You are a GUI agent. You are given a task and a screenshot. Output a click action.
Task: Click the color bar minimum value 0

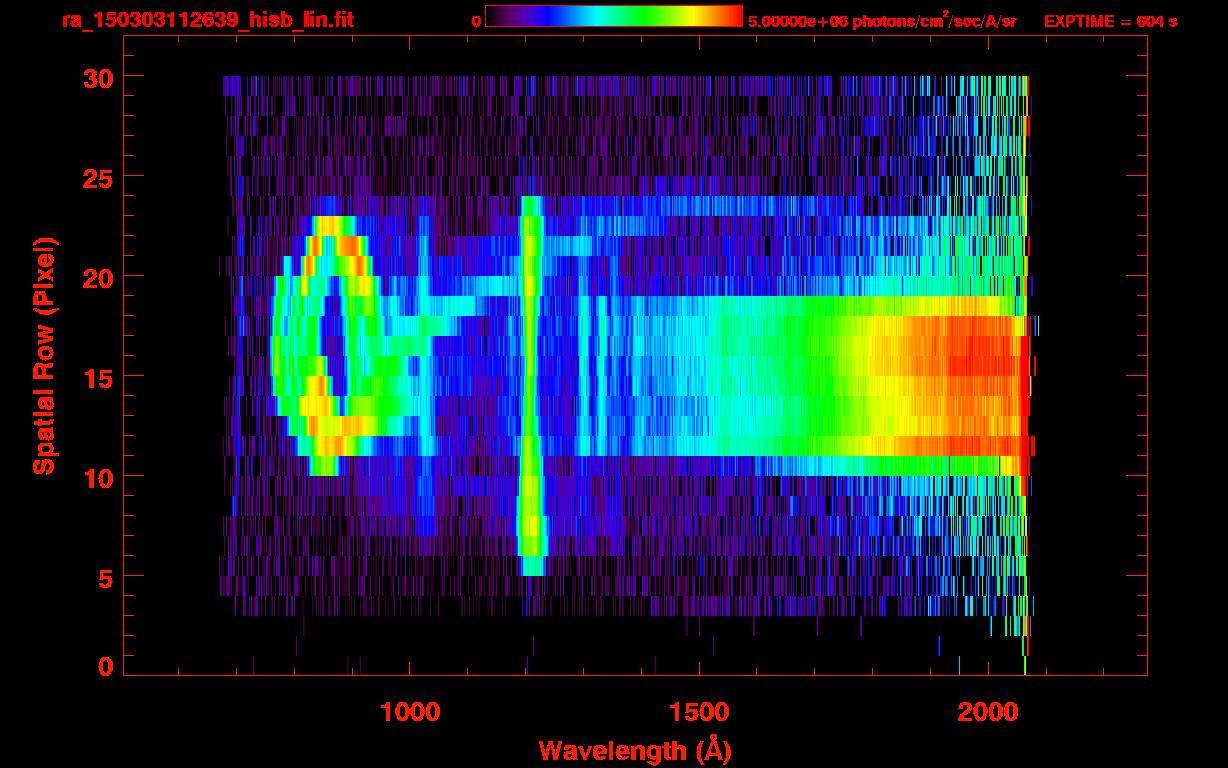click(476, 21)
